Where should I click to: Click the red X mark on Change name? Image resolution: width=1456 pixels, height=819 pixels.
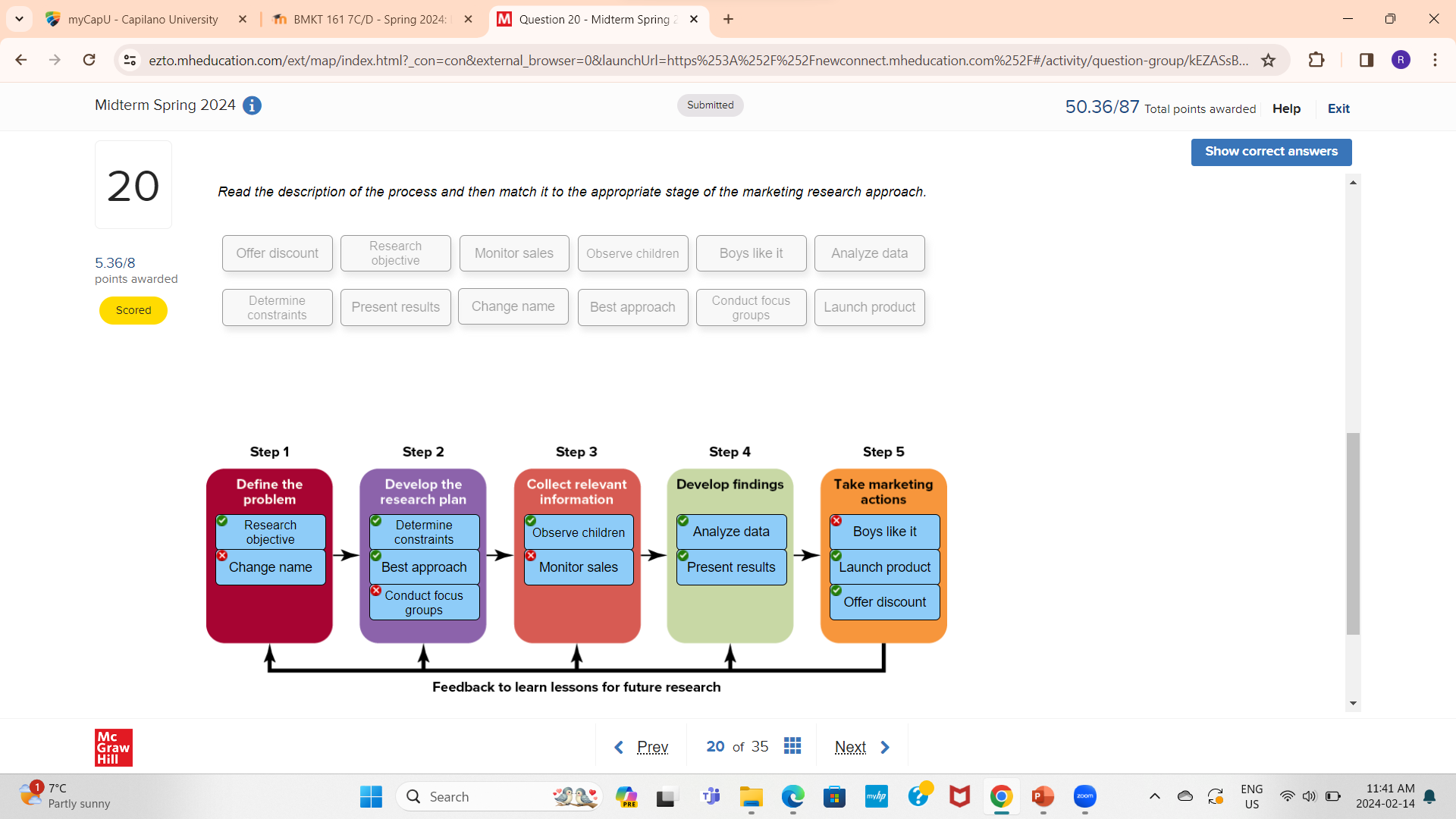coord(222,556)
